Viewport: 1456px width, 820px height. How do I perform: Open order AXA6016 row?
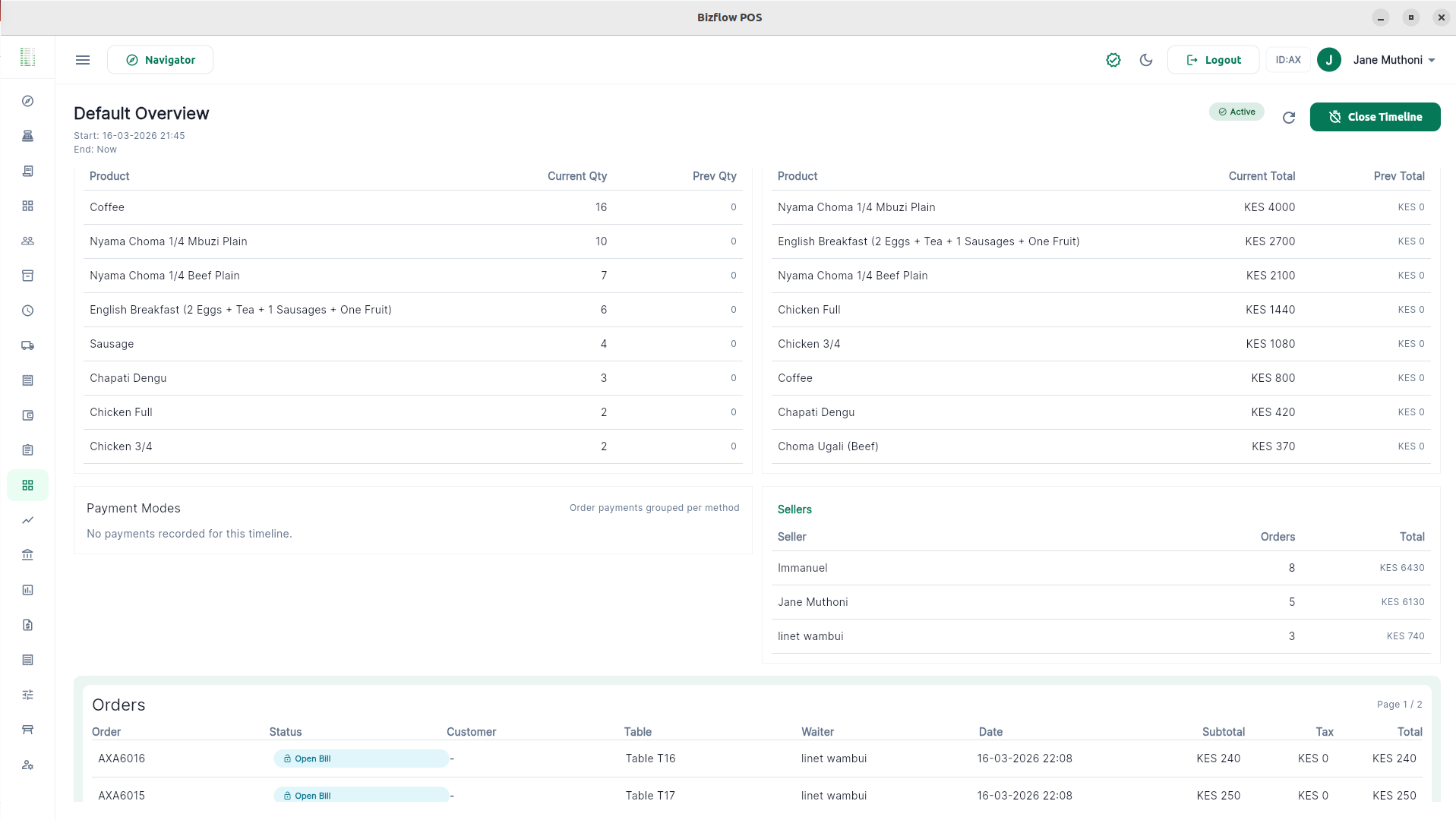click(x=122, y=758)
